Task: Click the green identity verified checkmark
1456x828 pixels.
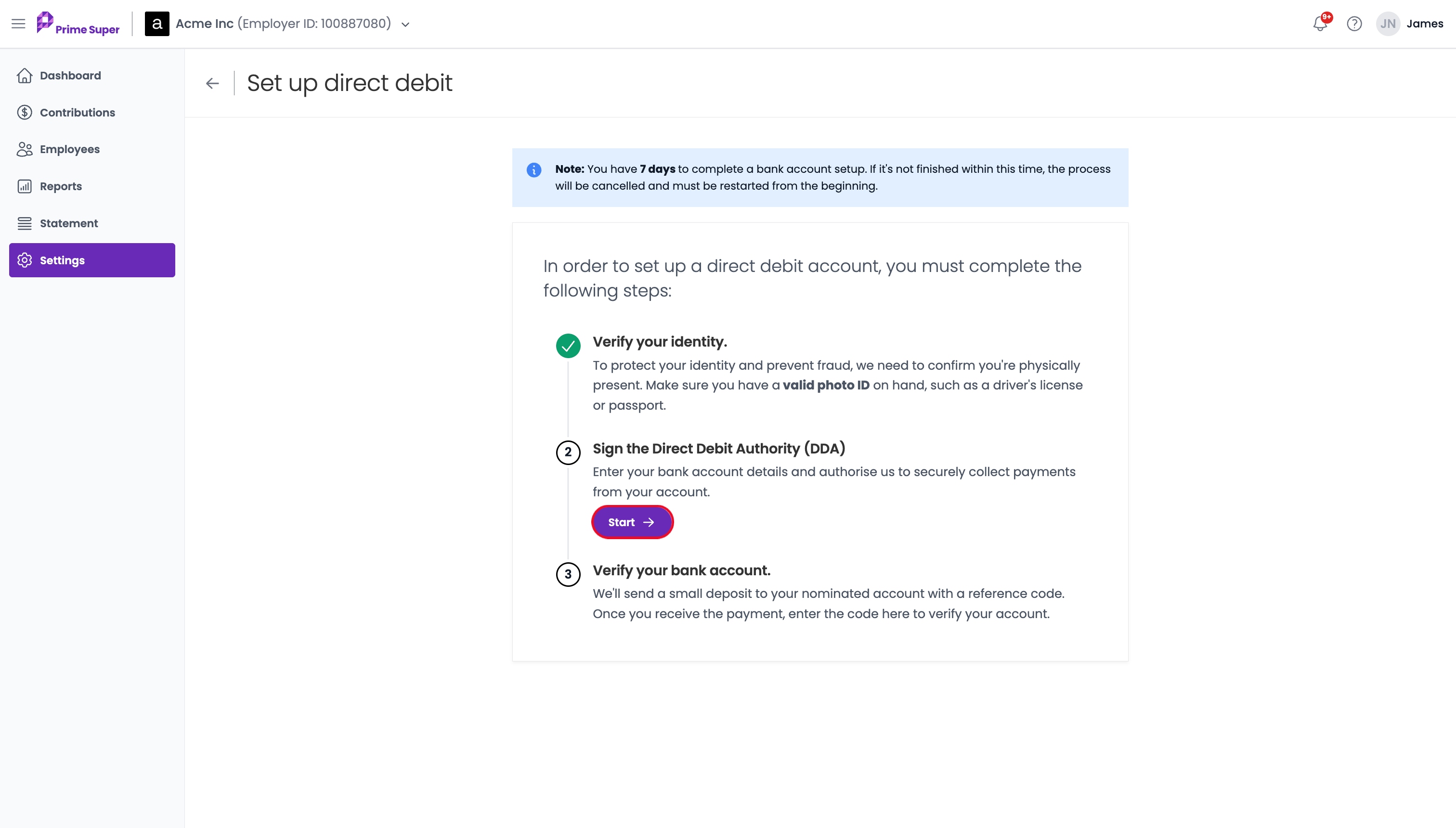Action: [568, 345]
